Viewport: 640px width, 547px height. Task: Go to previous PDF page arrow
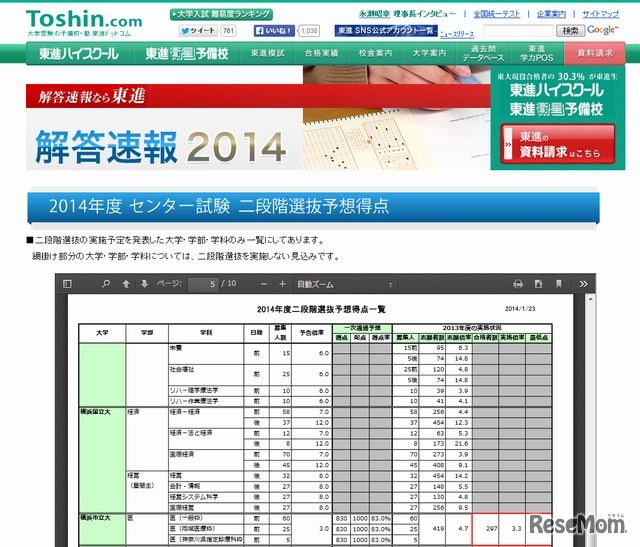[x=126, y=284]
